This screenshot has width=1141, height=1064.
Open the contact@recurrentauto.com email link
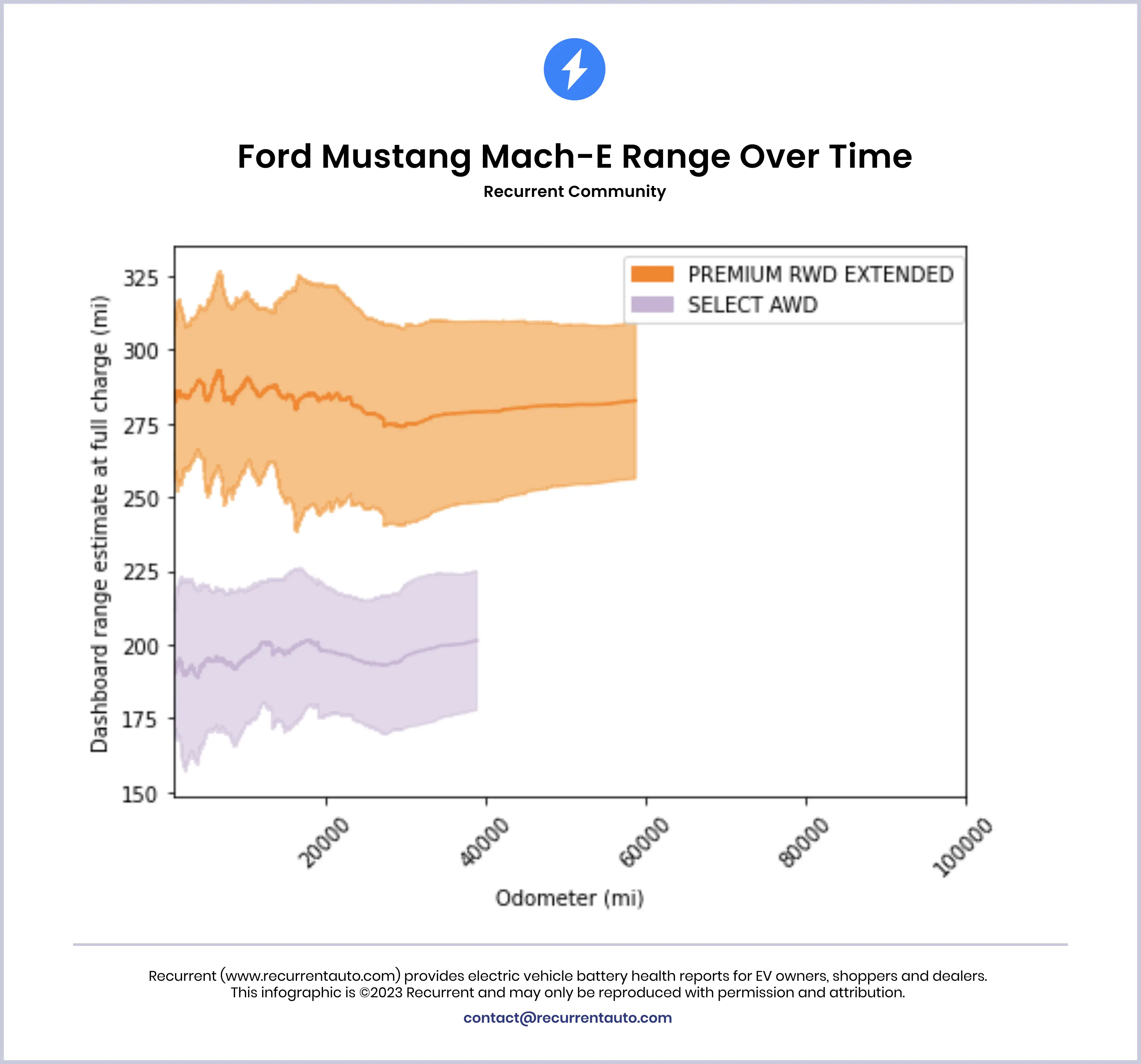(568, 1018)
